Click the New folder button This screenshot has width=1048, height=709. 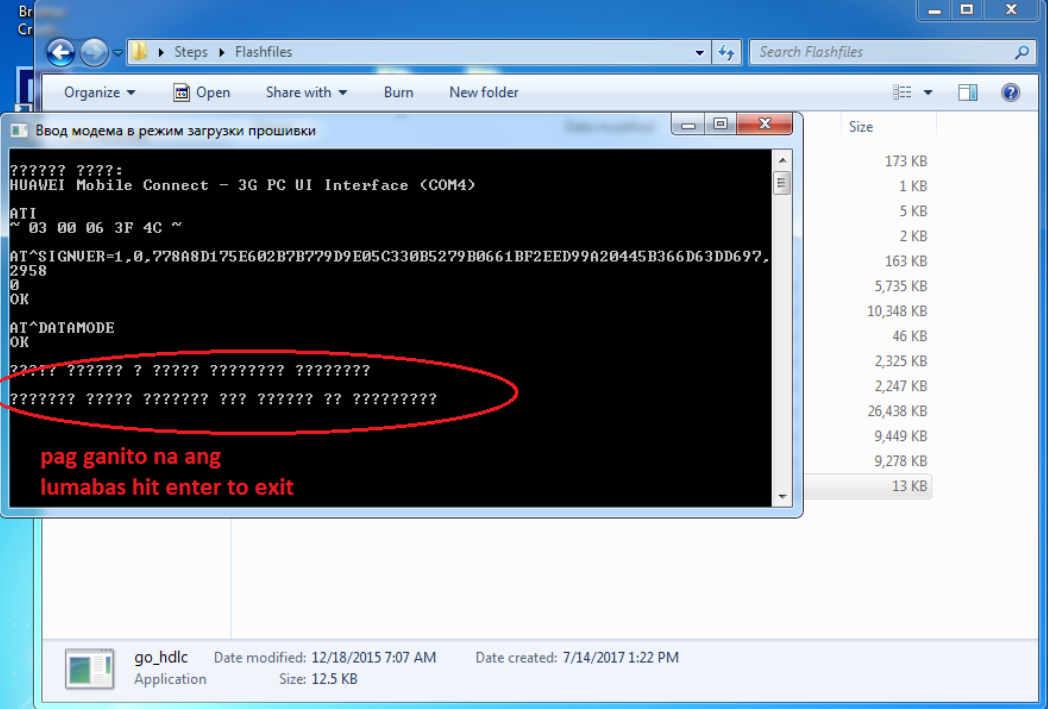[x=483, y=92]
